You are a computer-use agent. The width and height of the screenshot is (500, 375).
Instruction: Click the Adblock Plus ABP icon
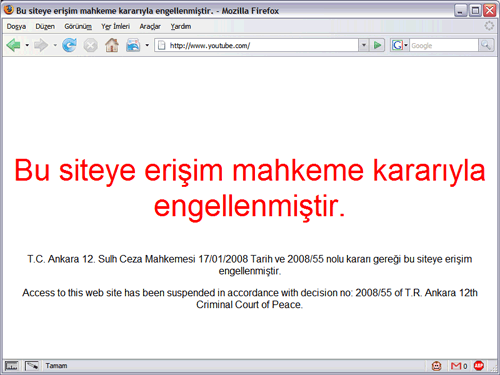[x=479, y=366]
